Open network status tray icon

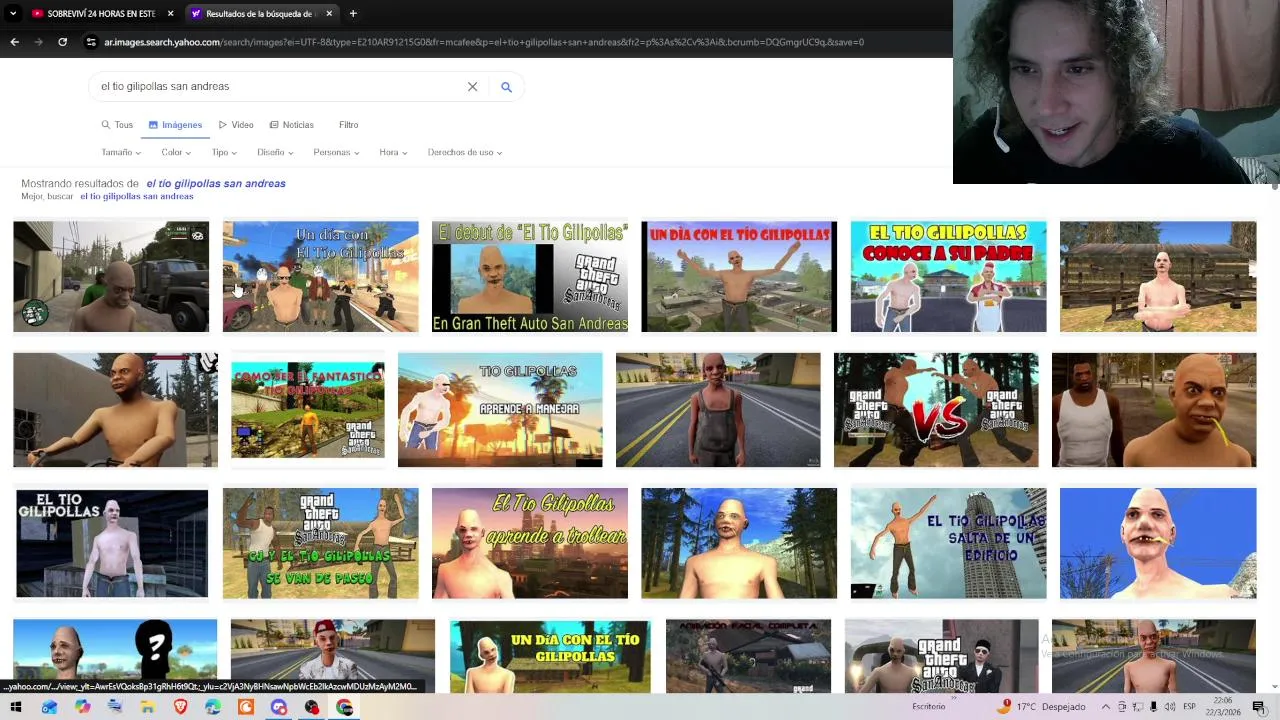1137,707
